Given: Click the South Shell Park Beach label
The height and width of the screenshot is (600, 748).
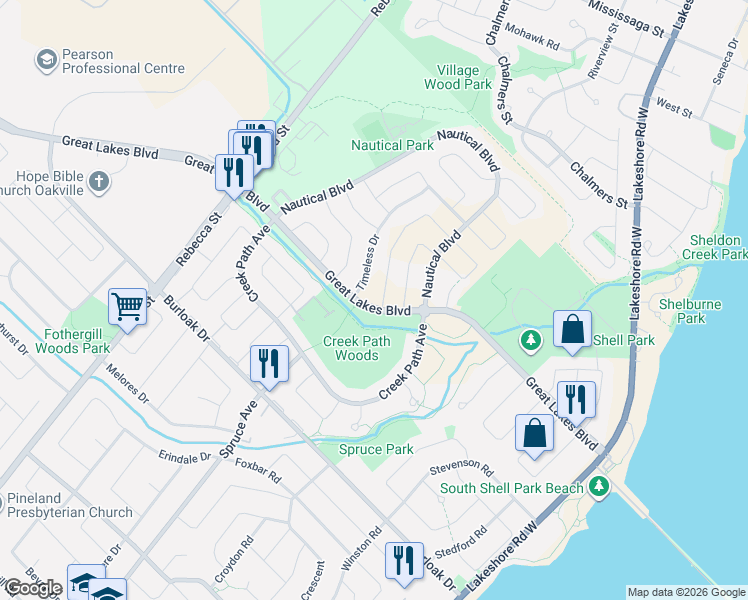Looking at the screenshot, I should [x=511, y=488].
